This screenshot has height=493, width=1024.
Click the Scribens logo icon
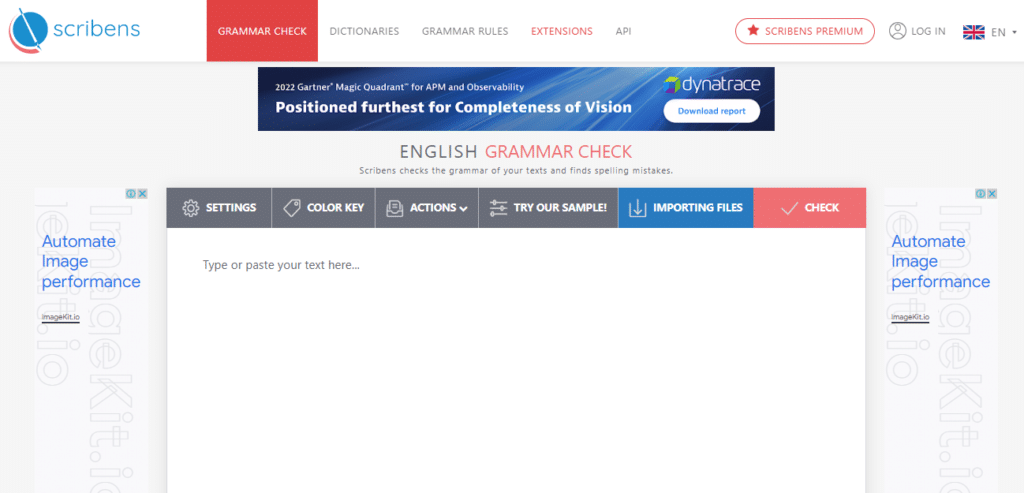point(28,31)
